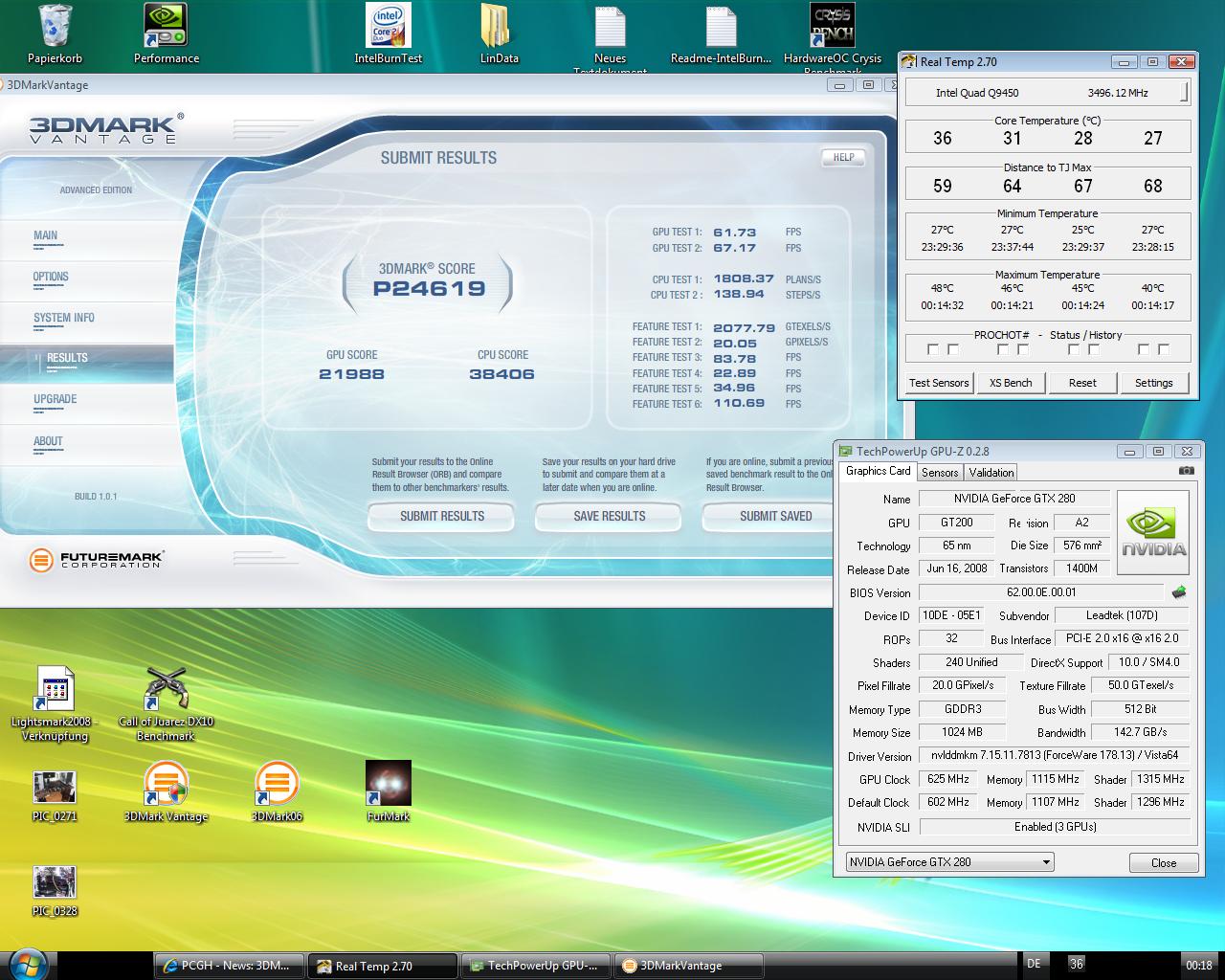Click the GPU score value 21988
The image size is (1225, 980).
point(351,374)
